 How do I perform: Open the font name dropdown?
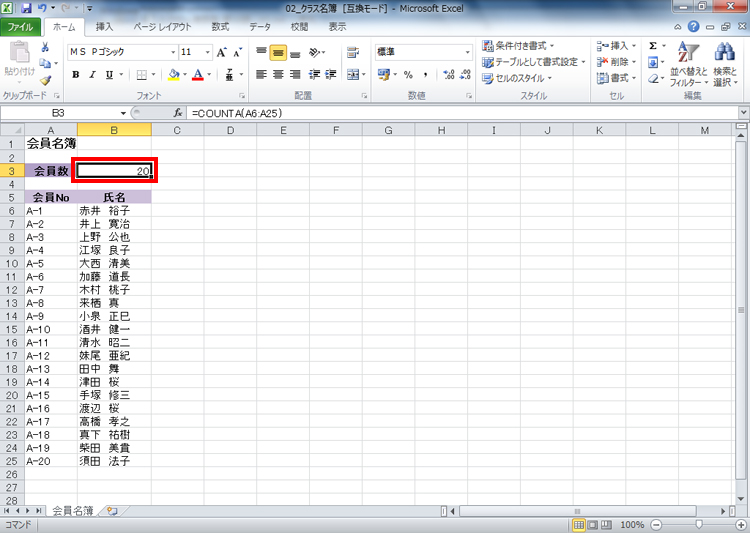(173, 52)
